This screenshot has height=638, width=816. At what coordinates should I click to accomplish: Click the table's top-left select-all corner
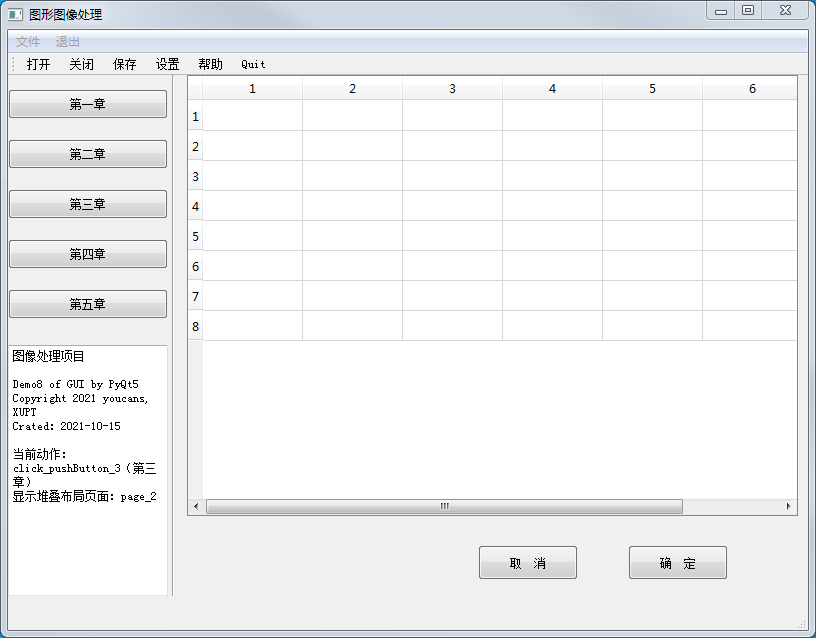pos(196,88)
